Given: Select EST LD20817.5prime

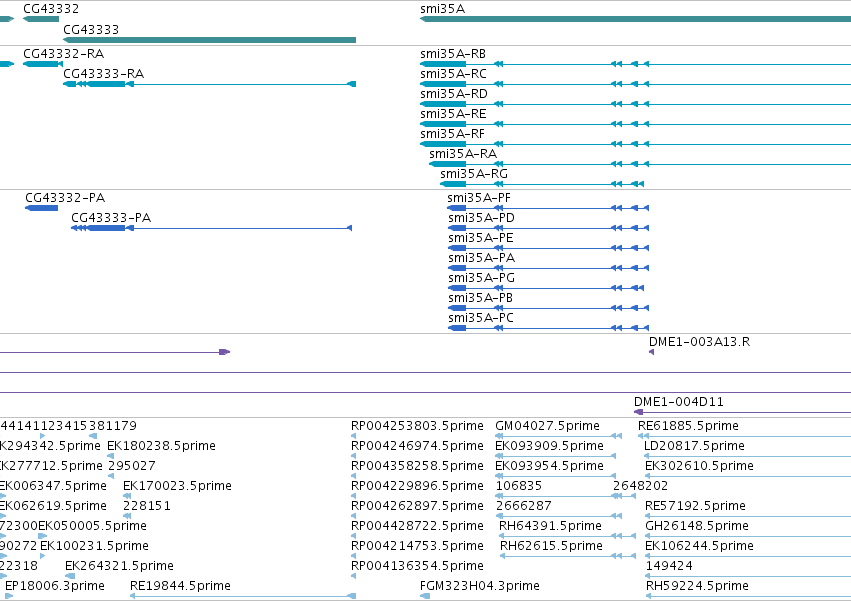Looking at the screenshot, I should click(x=694, y=446).
